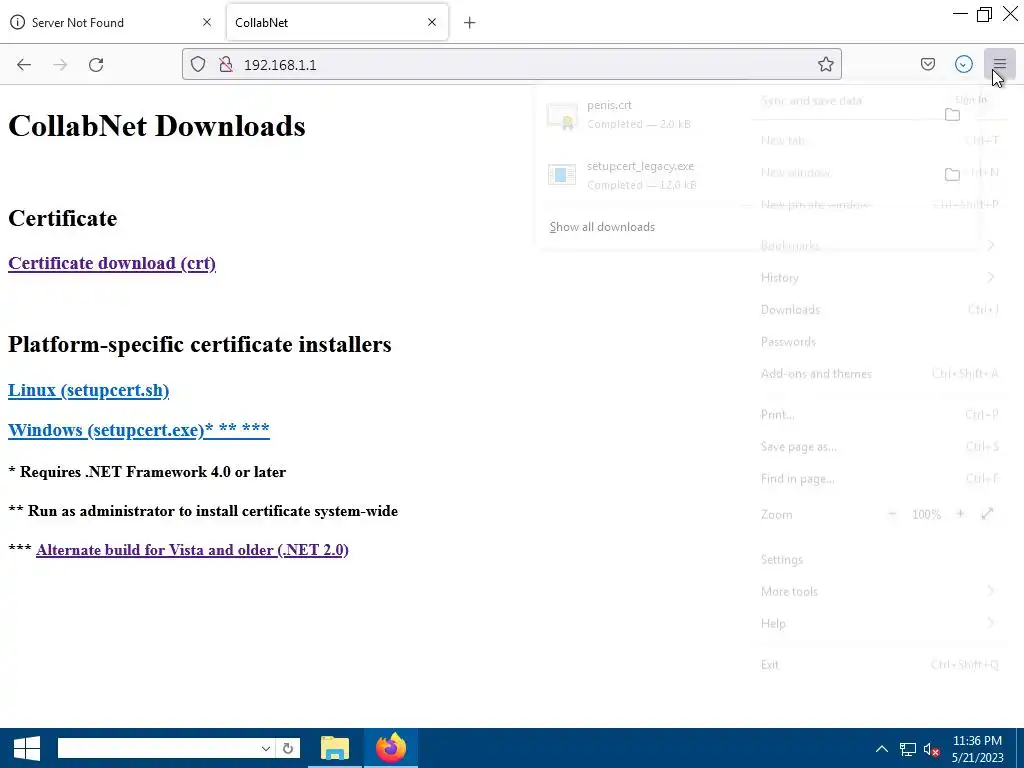Restore down the Firefox window

coord(984,14)
